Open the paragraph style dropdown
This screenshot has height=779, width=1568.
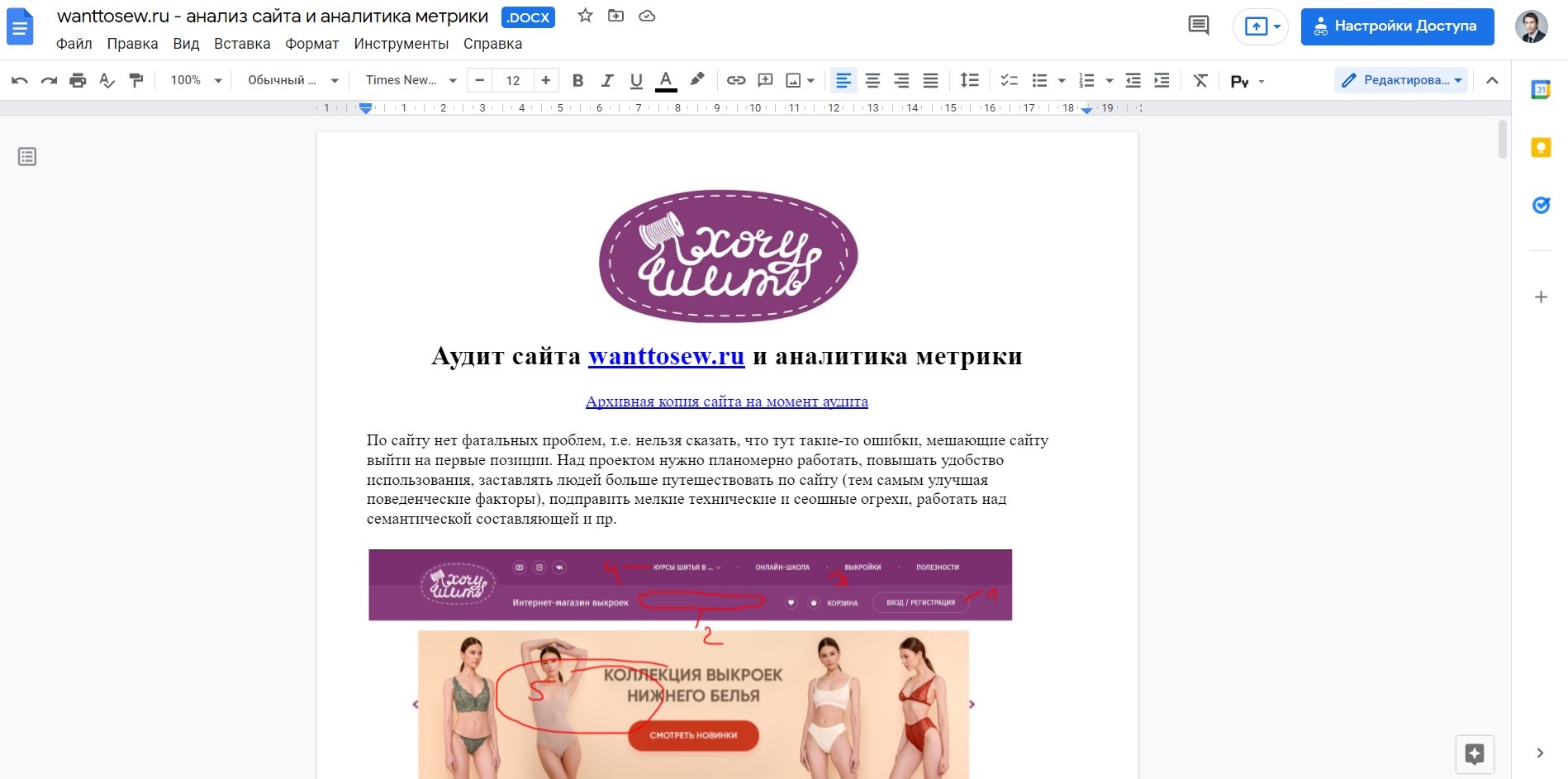[293, 80]
